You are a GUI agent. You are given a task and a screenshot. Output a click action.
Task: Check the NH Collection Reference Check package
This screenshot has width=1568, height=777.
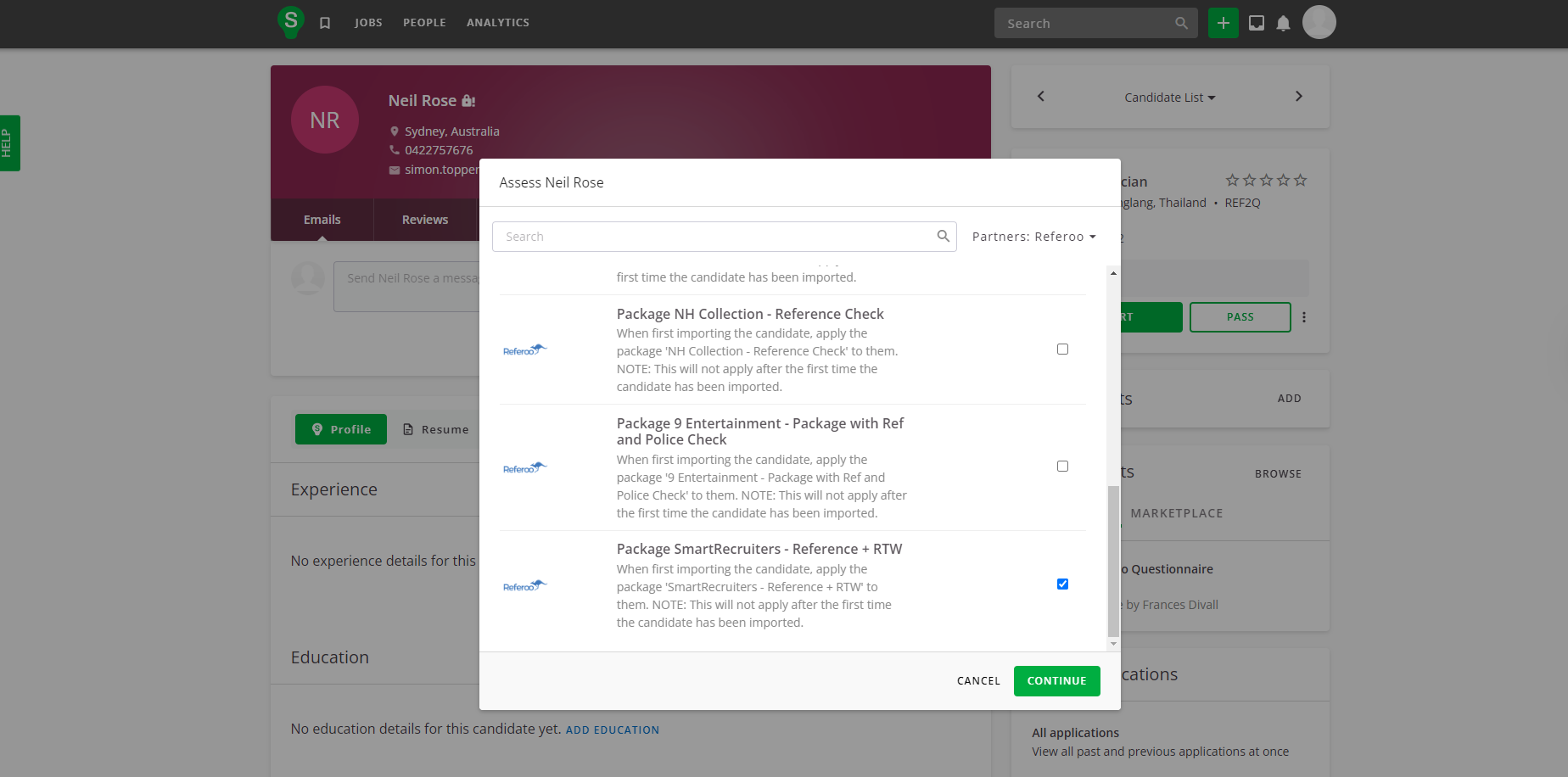click(x=1062, y=349)
